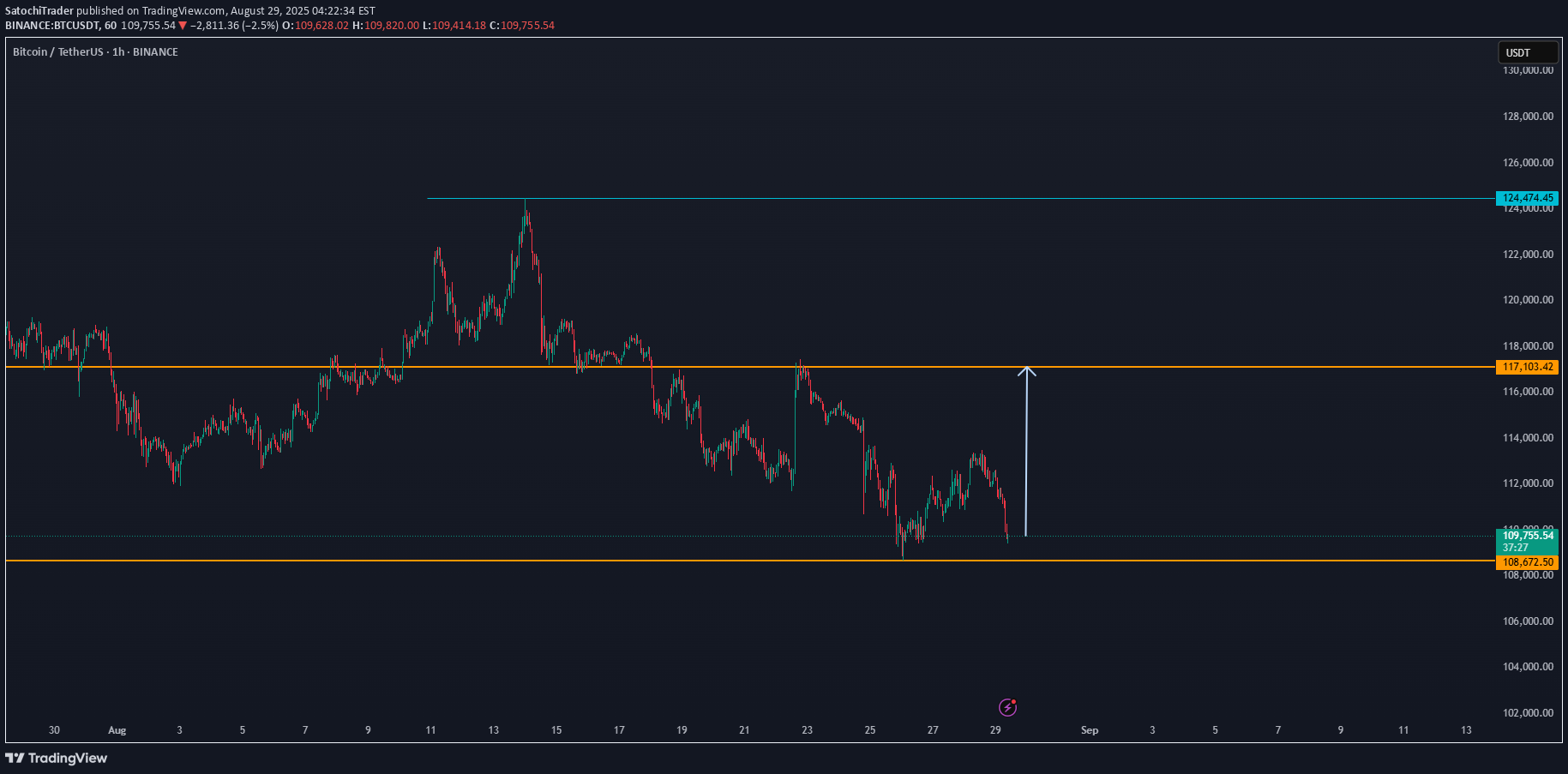This screenshot has height=774, width=1568.
Task: Click the 17 date label on time axis
Action: pyautogui.click(x=619, y=730)
